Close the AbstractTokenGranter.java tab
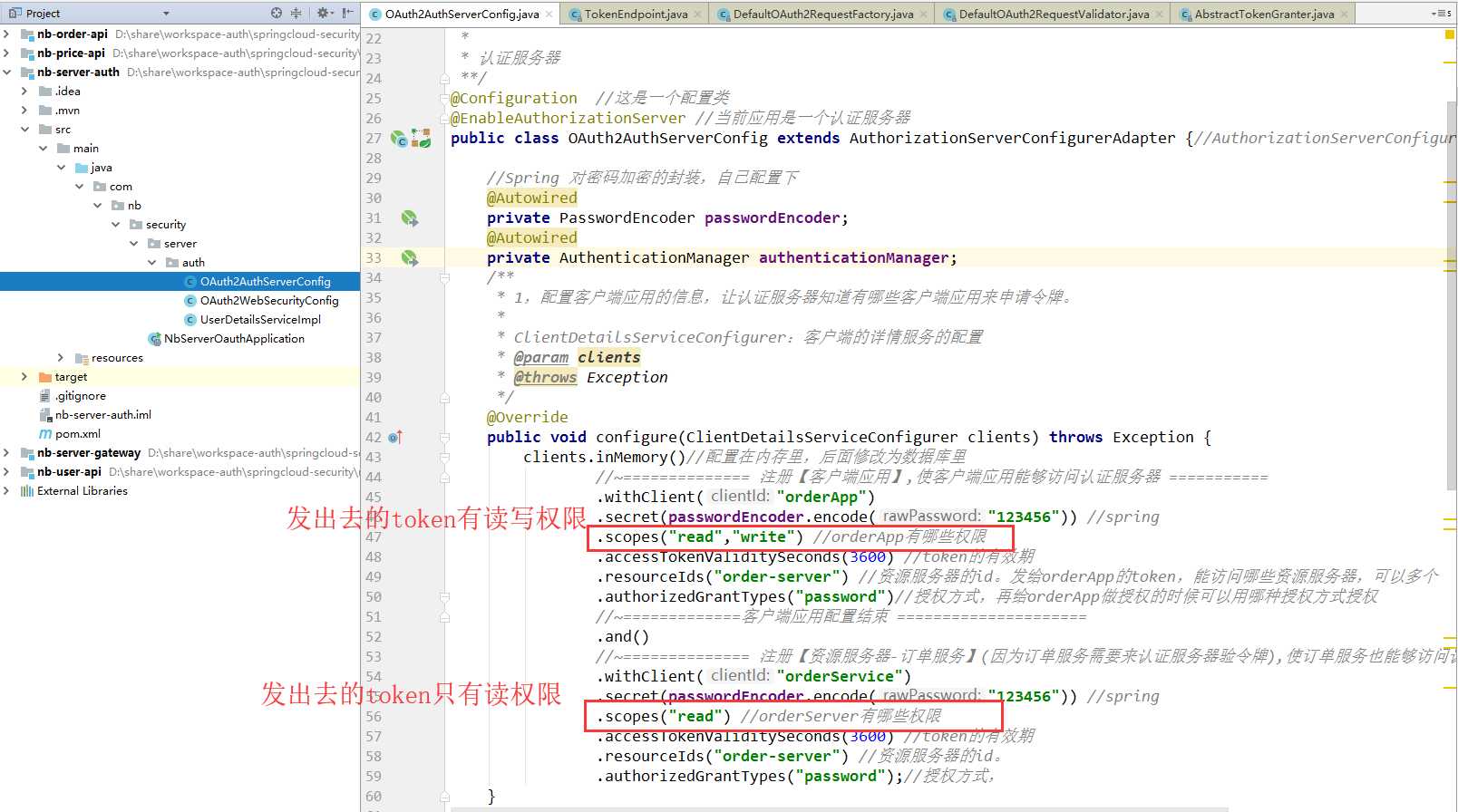The height and width of the screenshot is (812, 1458). (1344, 14)
